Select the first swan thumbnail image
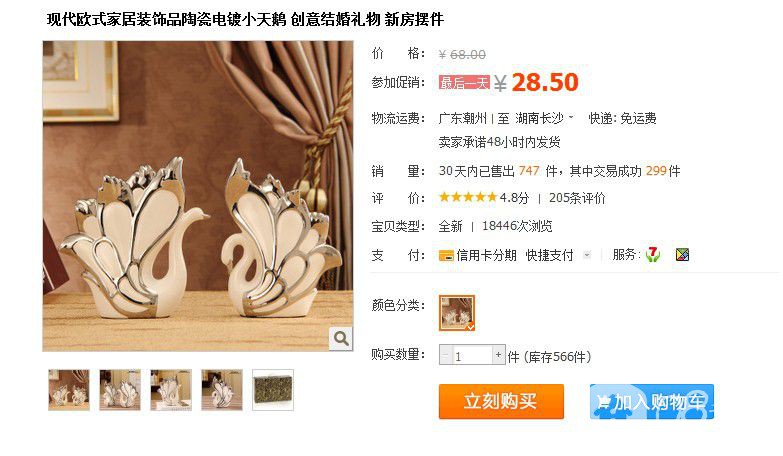 point(69,390)
